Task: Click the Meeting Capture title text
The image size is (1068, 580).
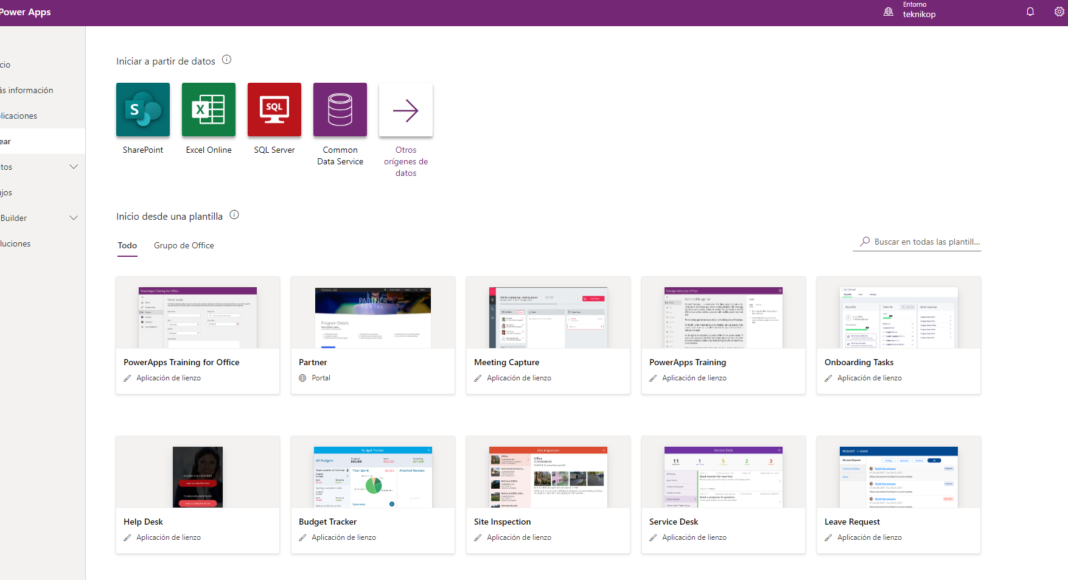Action: [x=507, y=362]
